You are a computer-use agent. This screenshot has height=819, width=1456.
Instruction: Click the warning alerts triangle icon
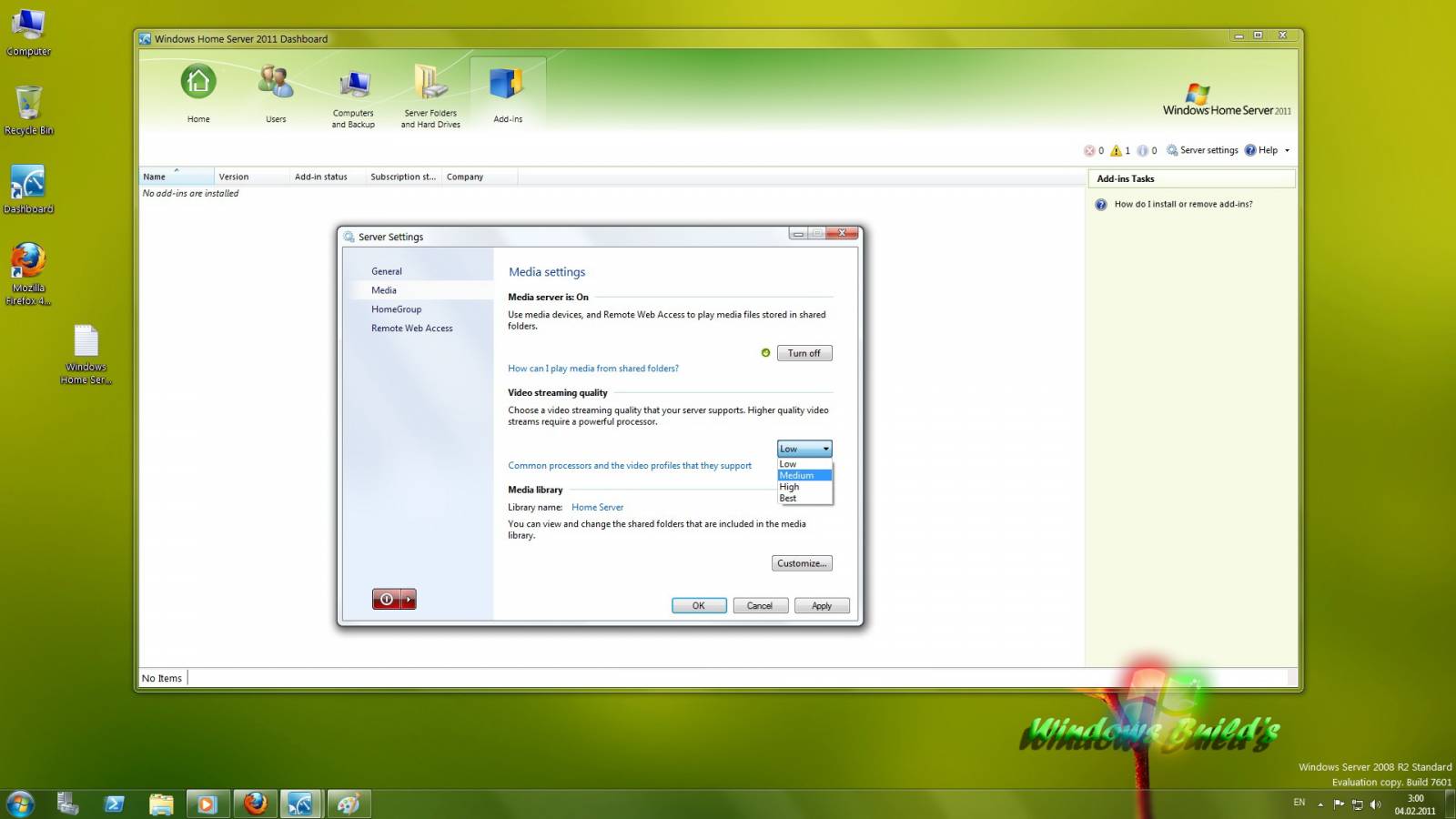coord(1116,151)
